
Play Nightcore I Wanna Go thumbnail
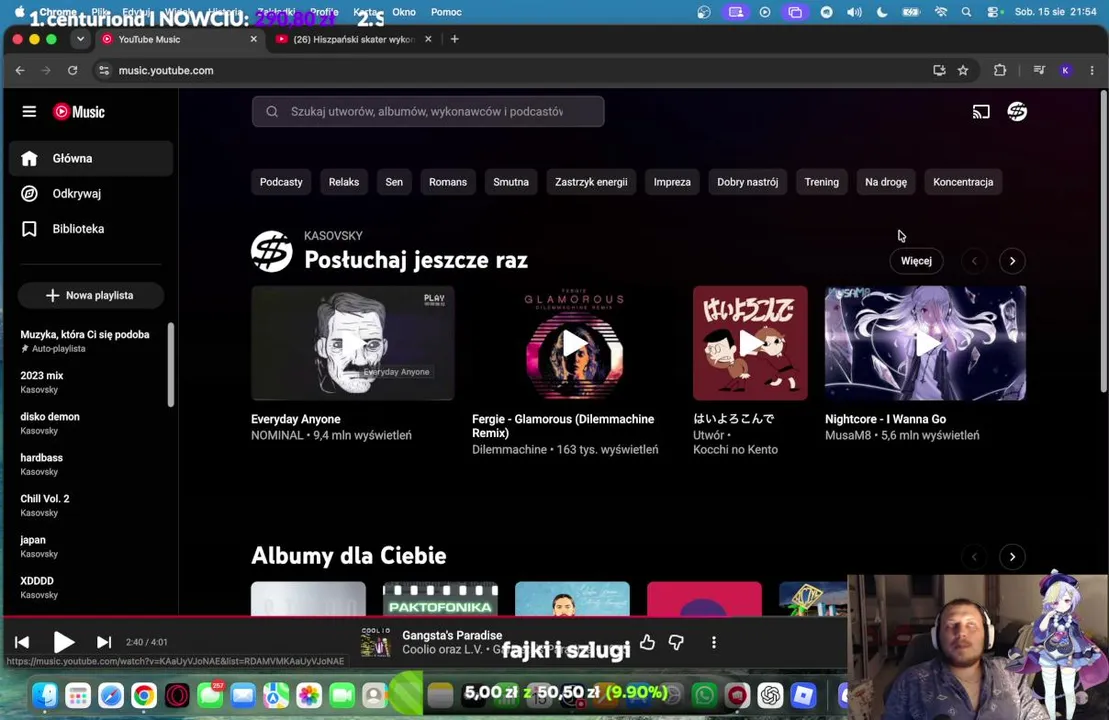click(x=925, y=344)
